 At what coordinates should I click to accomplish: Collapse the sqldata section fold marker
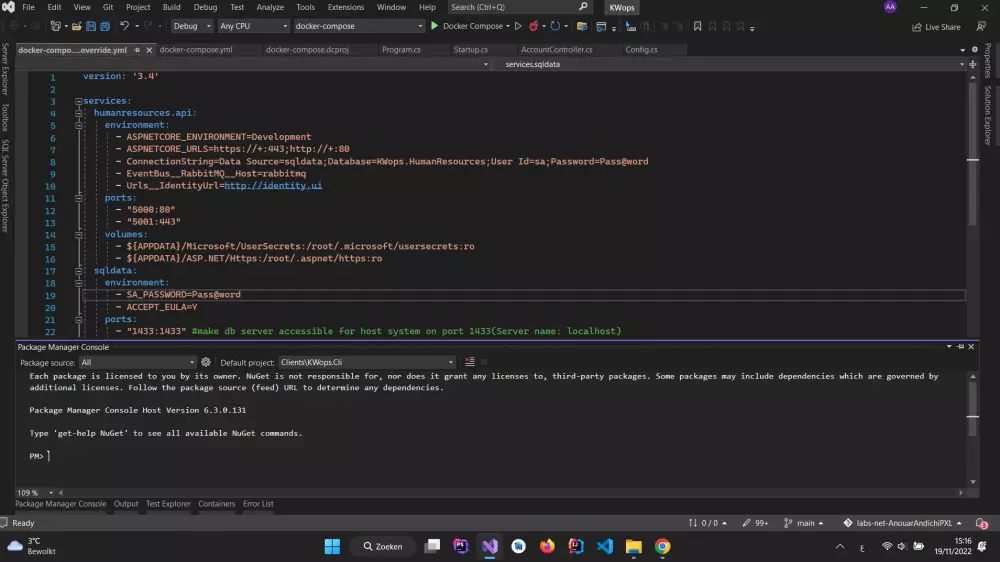pyautogui.click(x=77, y=270)
